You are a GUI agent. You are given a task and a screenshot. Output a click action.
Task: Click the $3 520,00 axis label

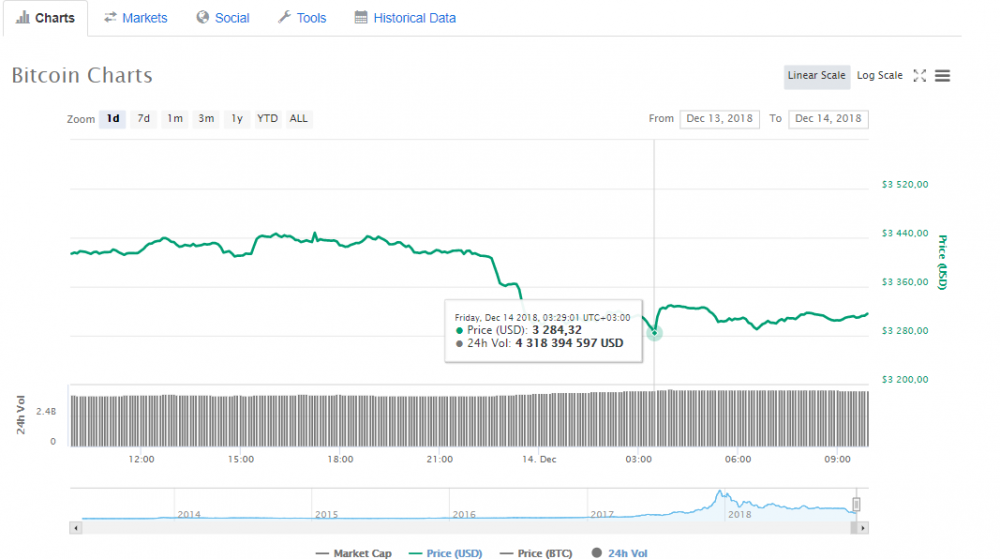click(x=905, y=184)
